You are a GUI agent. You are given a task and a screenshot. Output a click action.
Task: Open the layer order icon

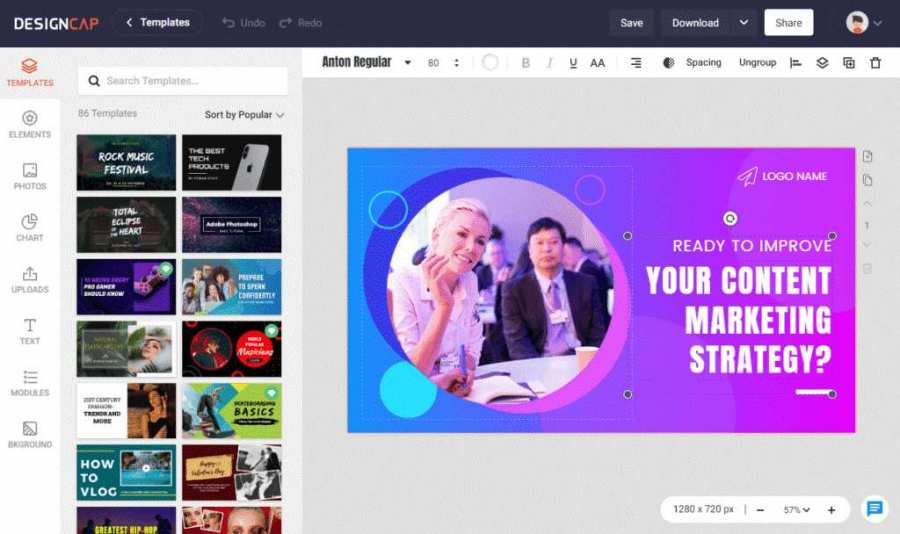pyautogui.click(x=822, y=63)
